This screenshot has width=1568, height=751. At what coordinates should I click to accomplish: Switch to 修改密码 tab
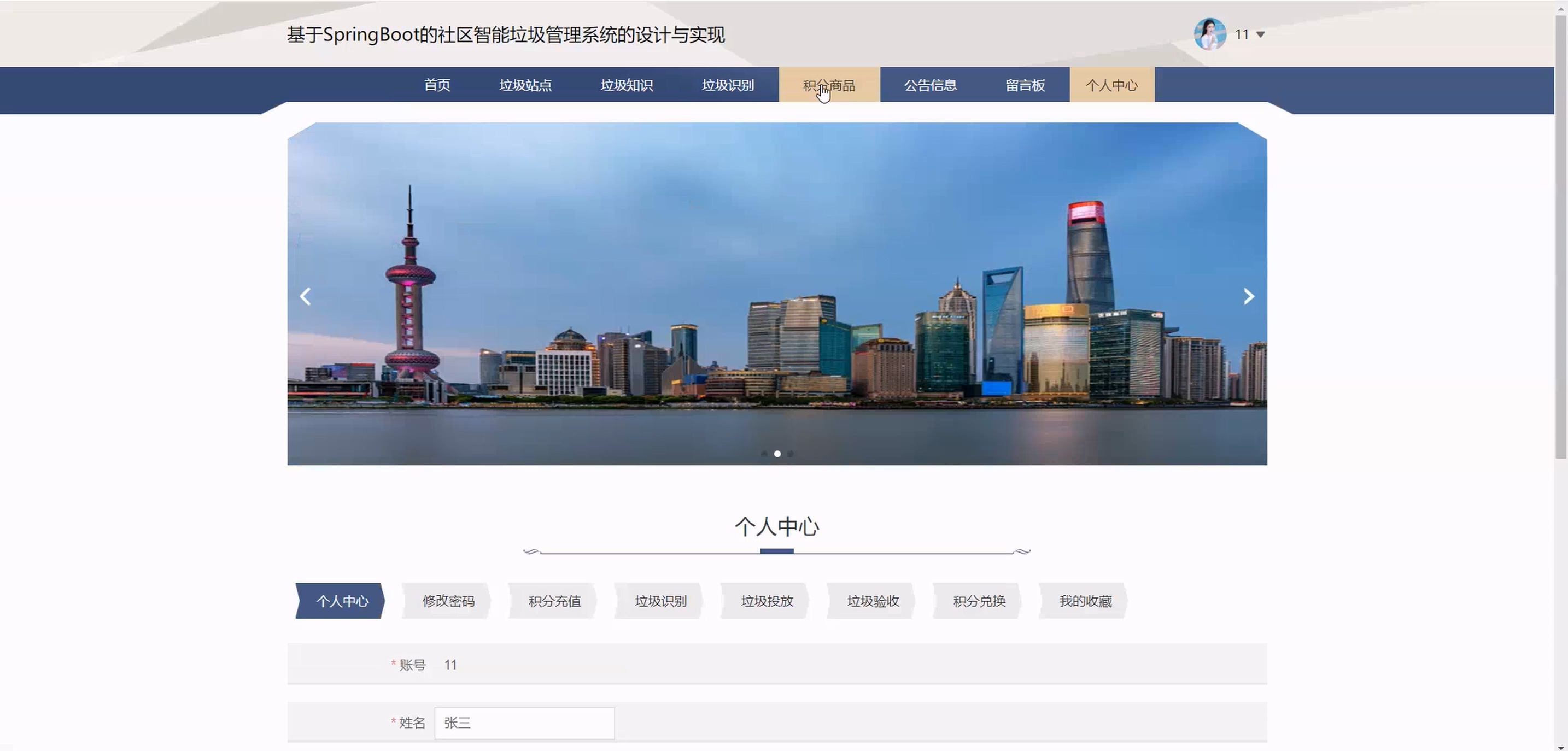coord(448,601)
